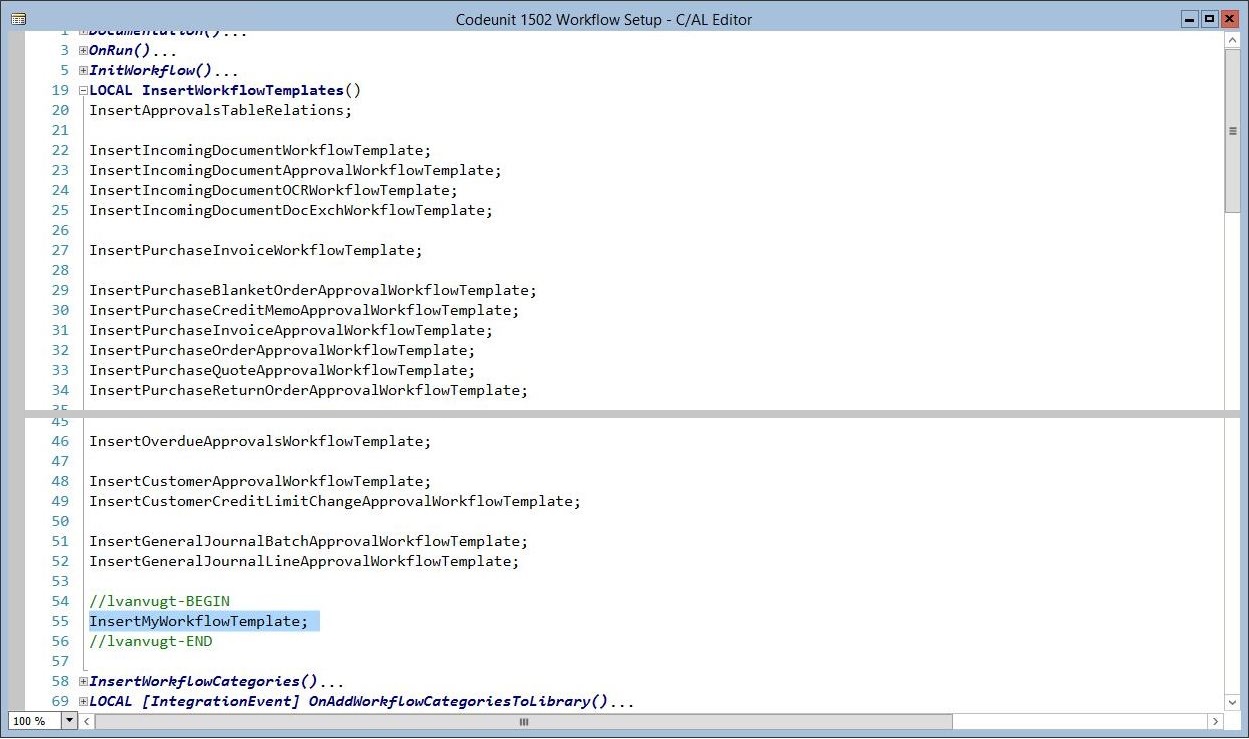The width and height of the screenshot is (1249, 739).
Task: Click InsertGeneralJournalLineApprovalWorkflowTemplate; line
Action: click(304, 561)
